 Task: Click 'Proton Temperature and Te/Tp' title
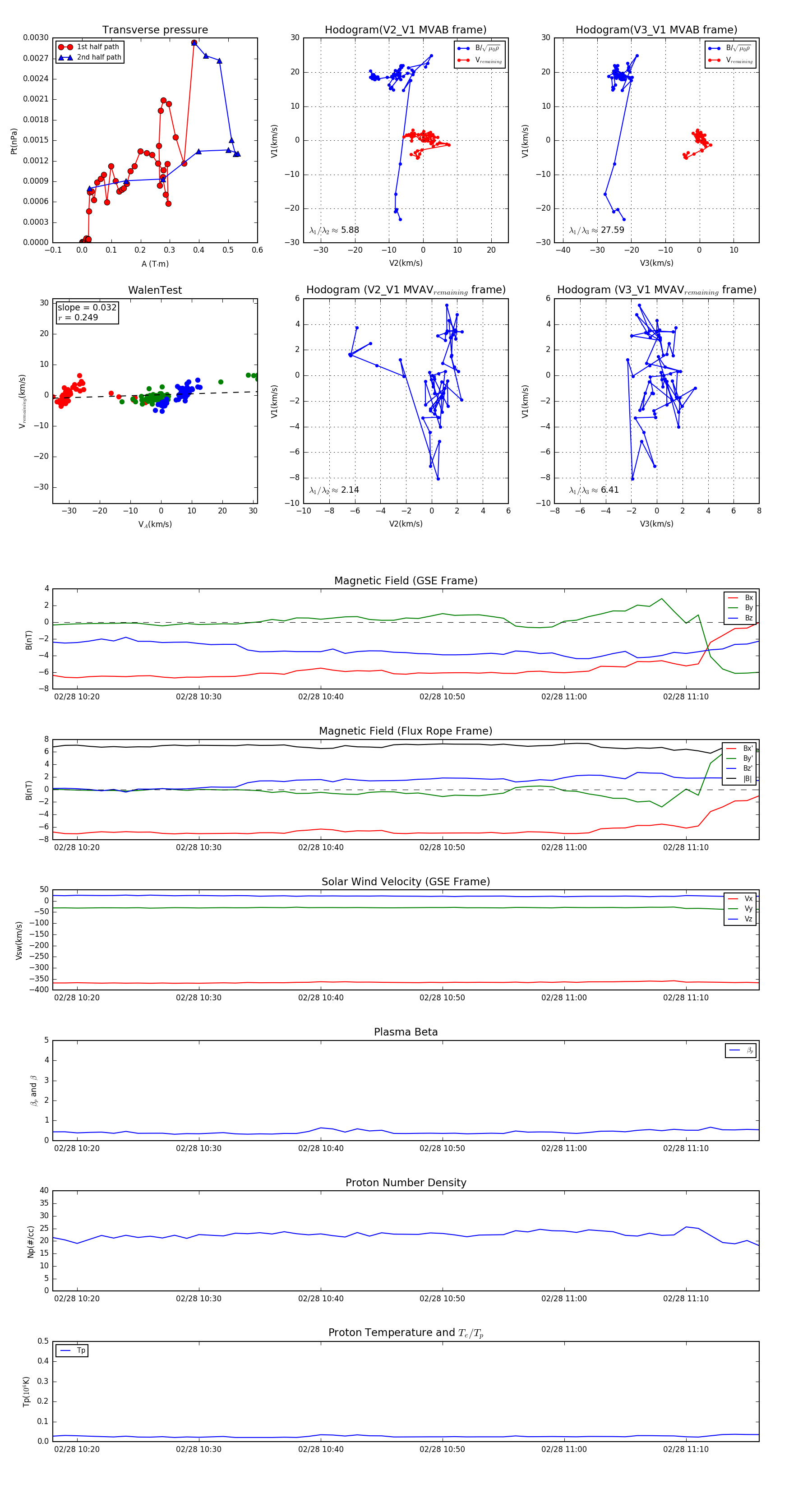(x=406, y=1333)
